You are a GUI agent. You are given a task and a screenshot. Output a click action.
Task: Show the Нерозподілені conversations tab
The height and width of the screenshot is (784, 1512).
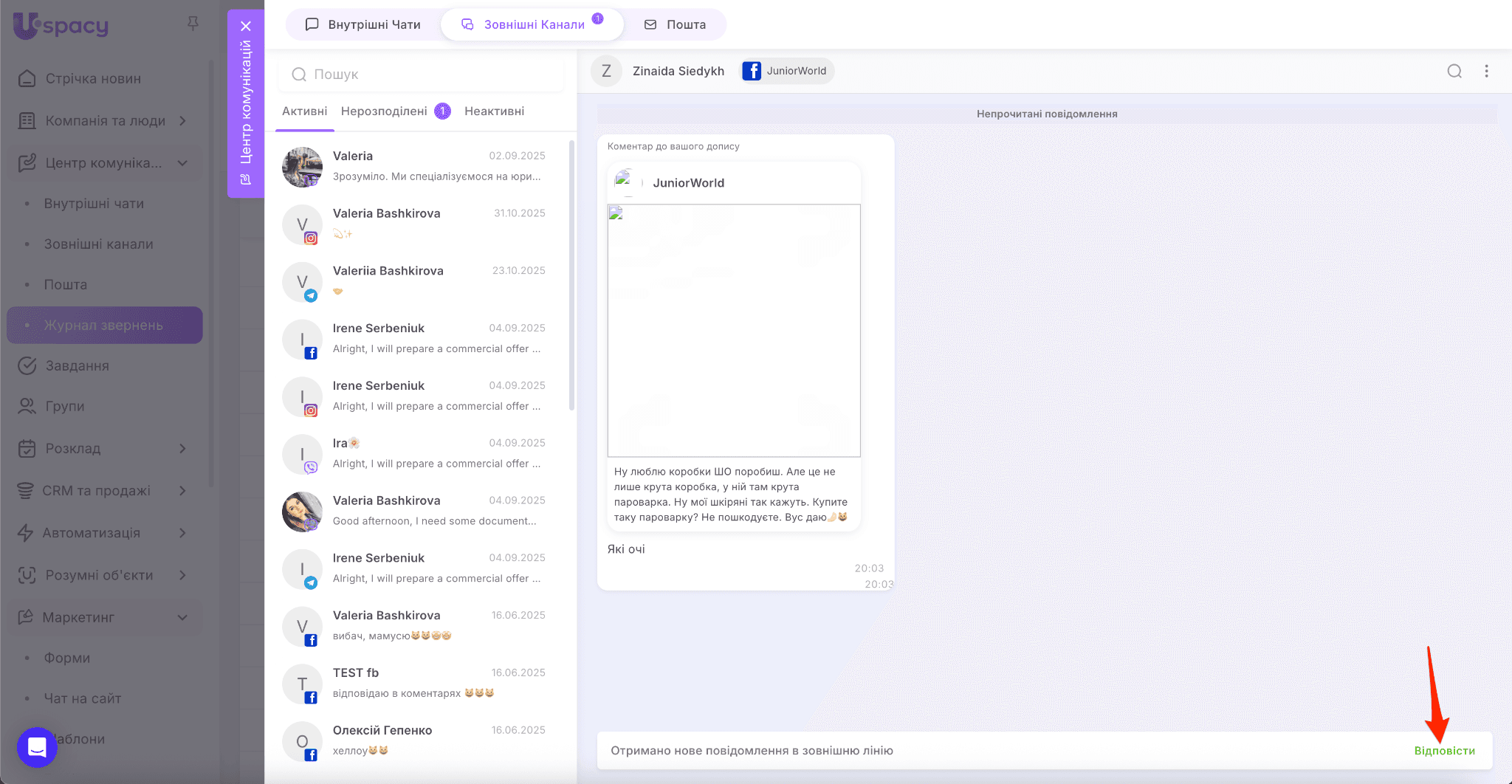point(396,111)
